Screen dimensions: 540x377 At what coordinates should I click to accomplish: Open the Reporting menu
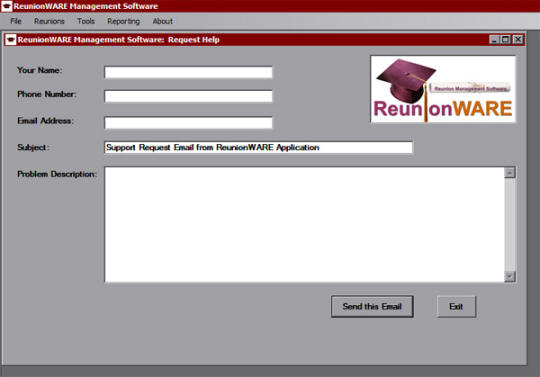[x=124, y=21]
